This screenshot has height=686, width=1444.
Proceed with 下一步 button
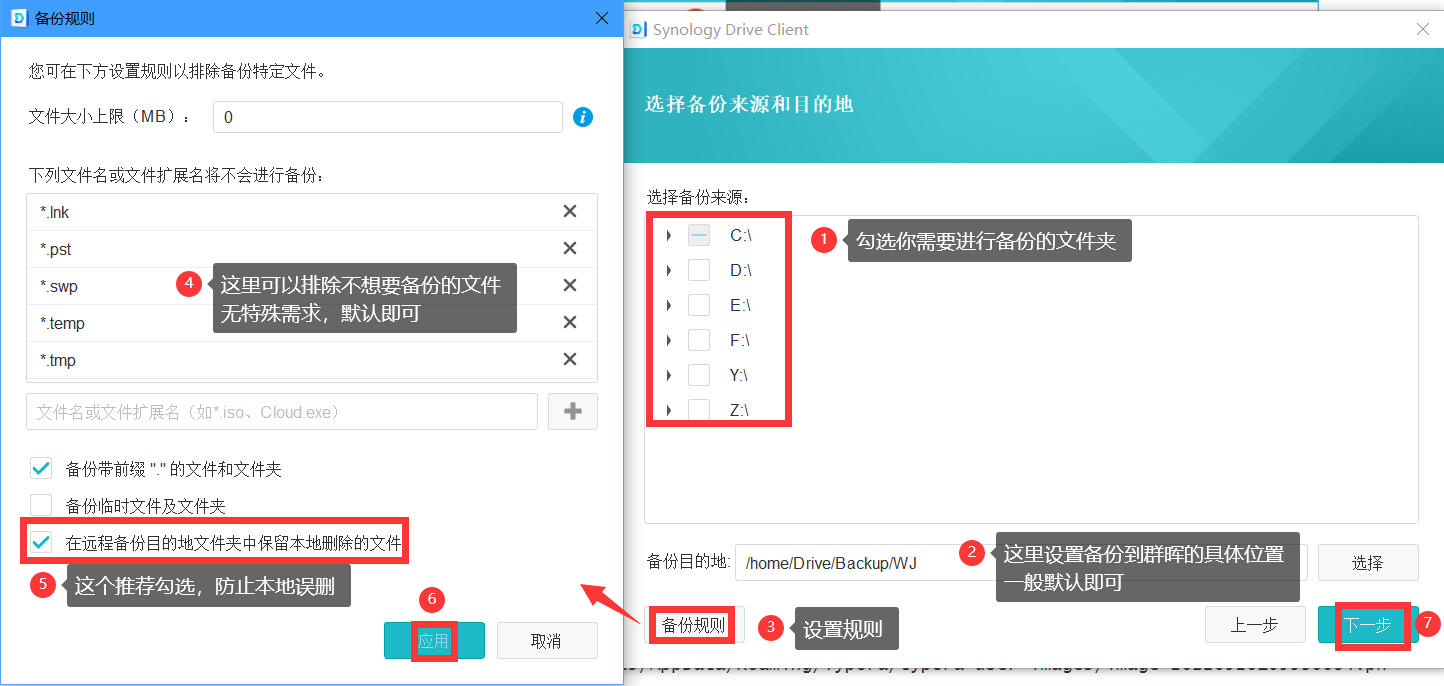[1367, 625]
